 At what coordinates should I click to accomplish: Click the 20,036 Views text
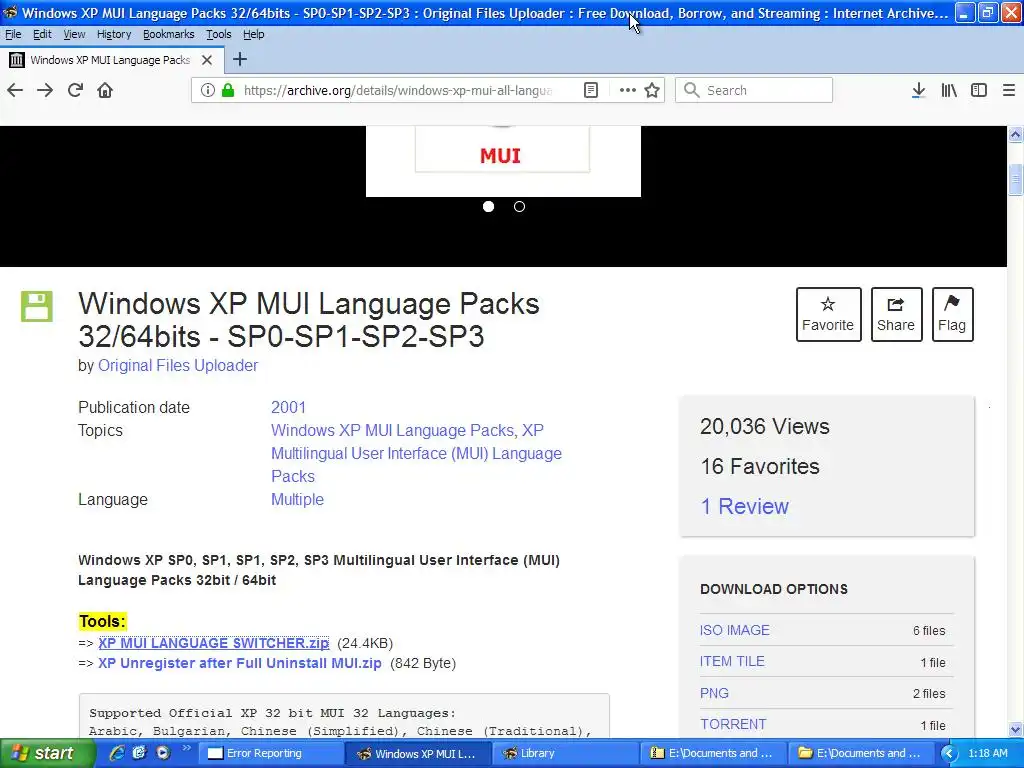point(765,426)
